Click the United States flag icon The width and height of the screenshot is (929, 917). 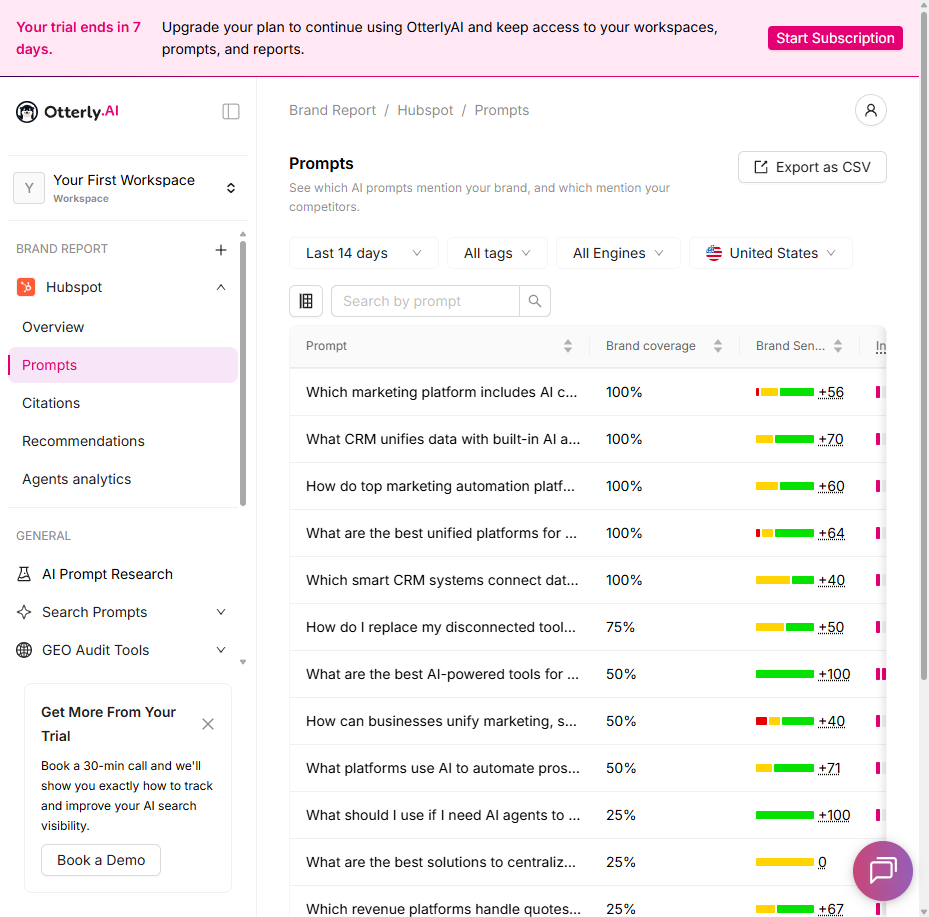point(714,253)
